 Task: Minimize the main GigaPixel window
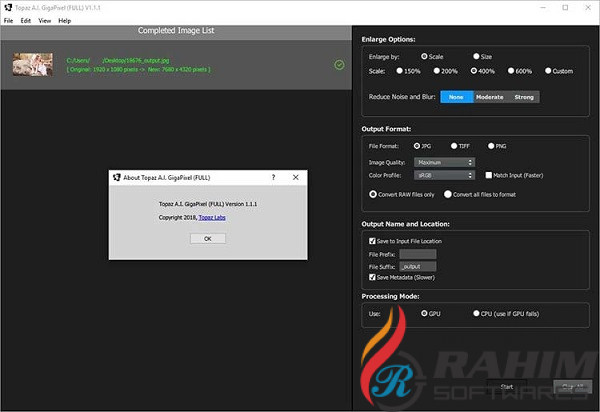tap(543, 7)
